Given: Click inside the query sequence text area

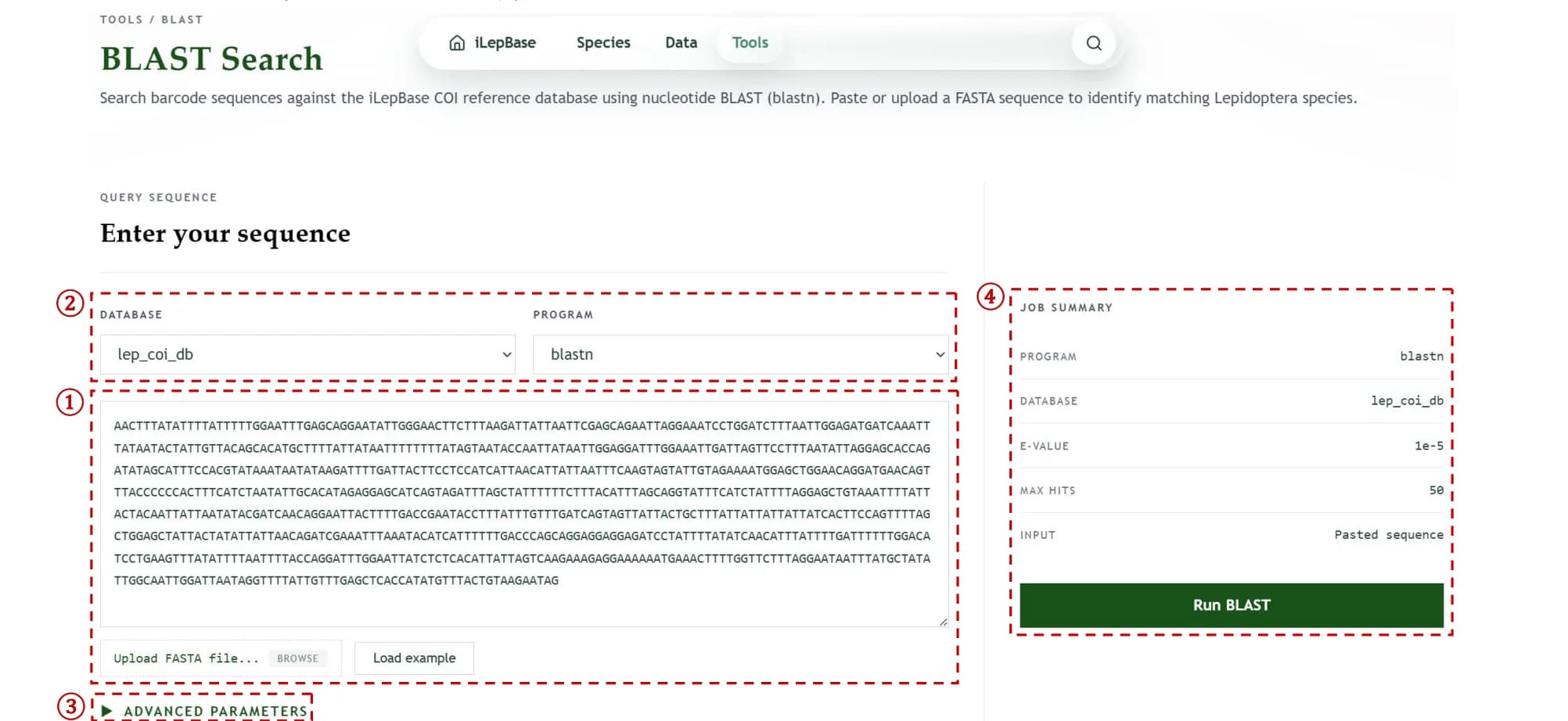Looking at the screenshot, I should [x=524, y=514].
